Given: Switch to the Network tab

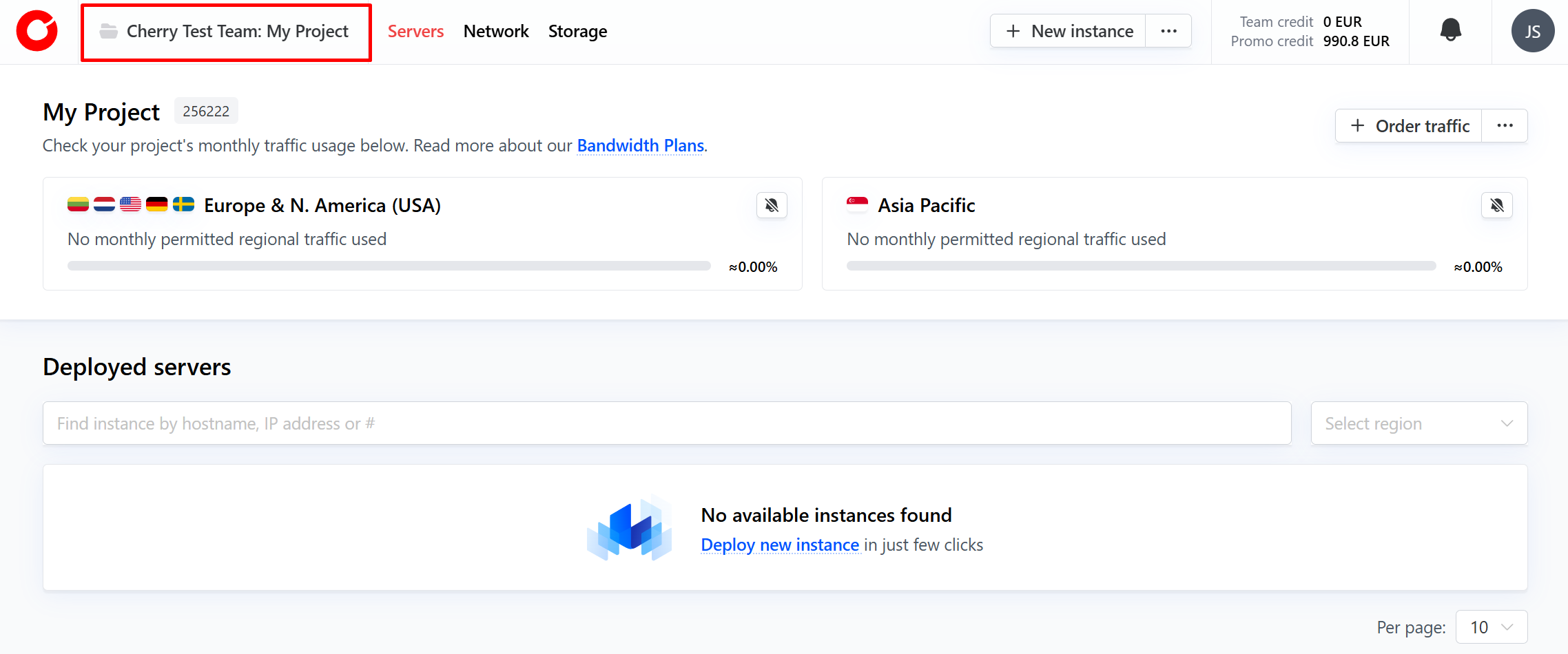Looking at the screenshot, I should (x=495, y=31).
